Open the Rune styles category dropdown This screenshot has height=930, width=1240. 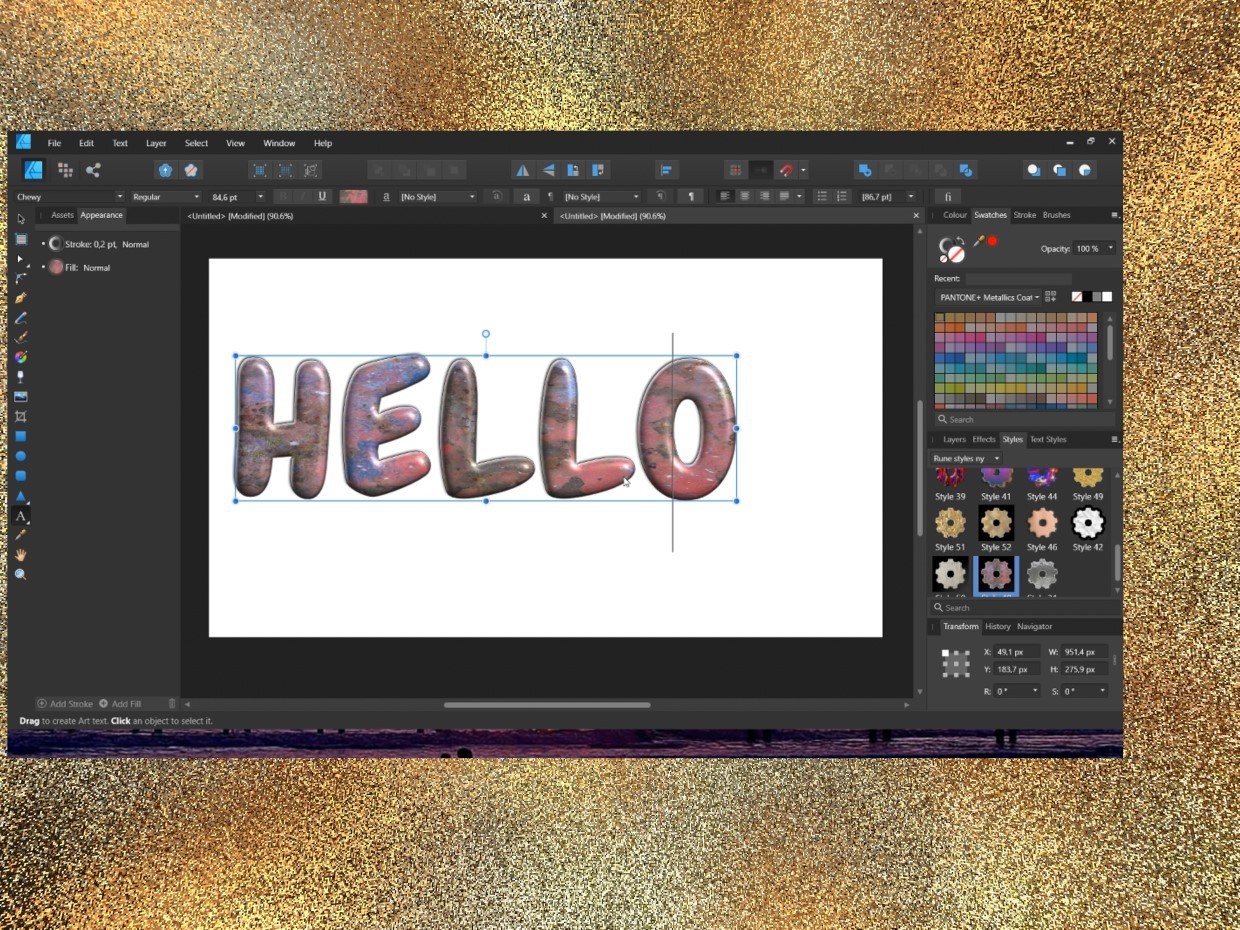pos(995,458)
